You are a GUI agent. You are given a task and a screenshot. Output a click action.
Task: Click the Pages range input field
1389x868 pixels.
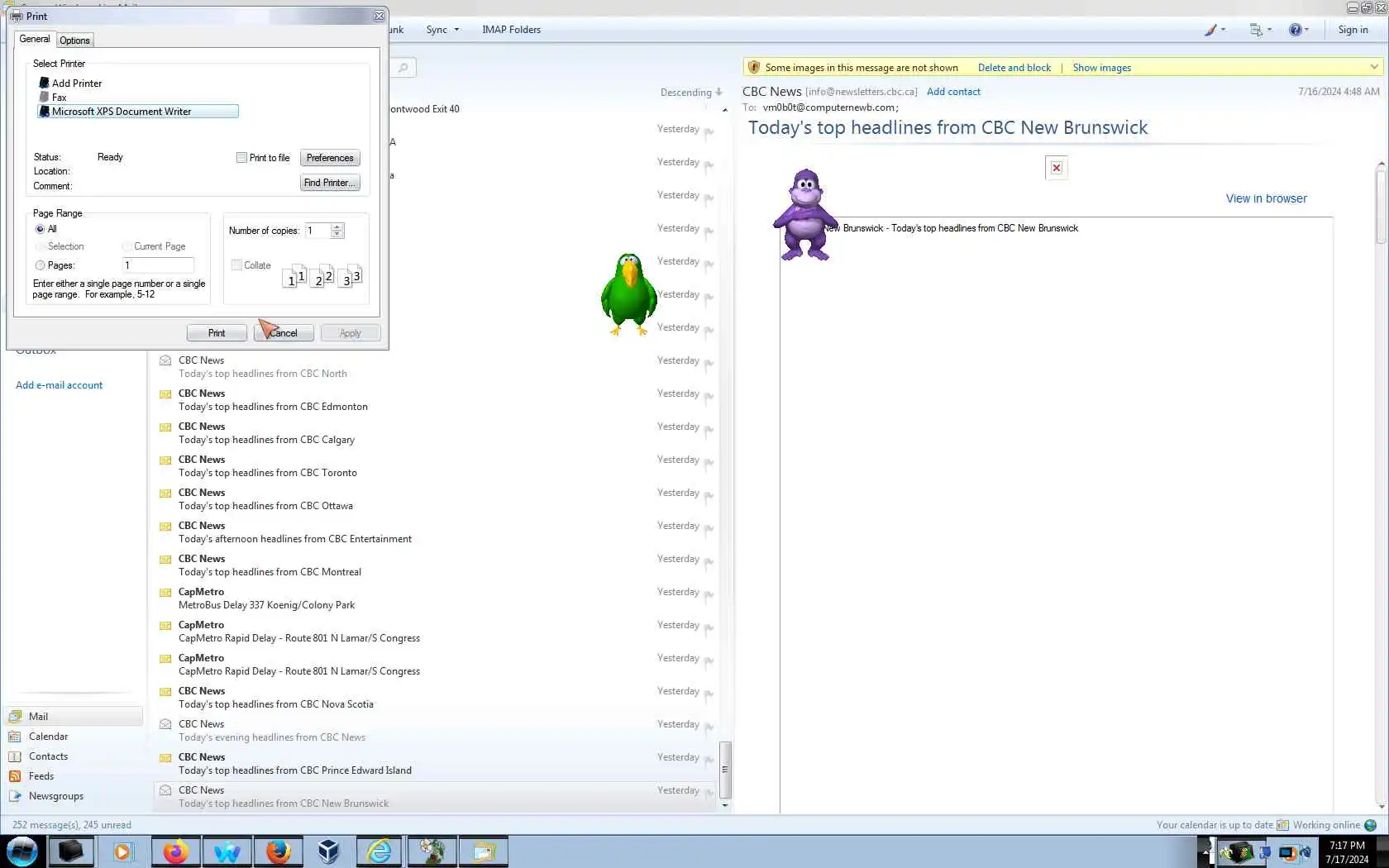pyautogui.click(x=158, y=265)
